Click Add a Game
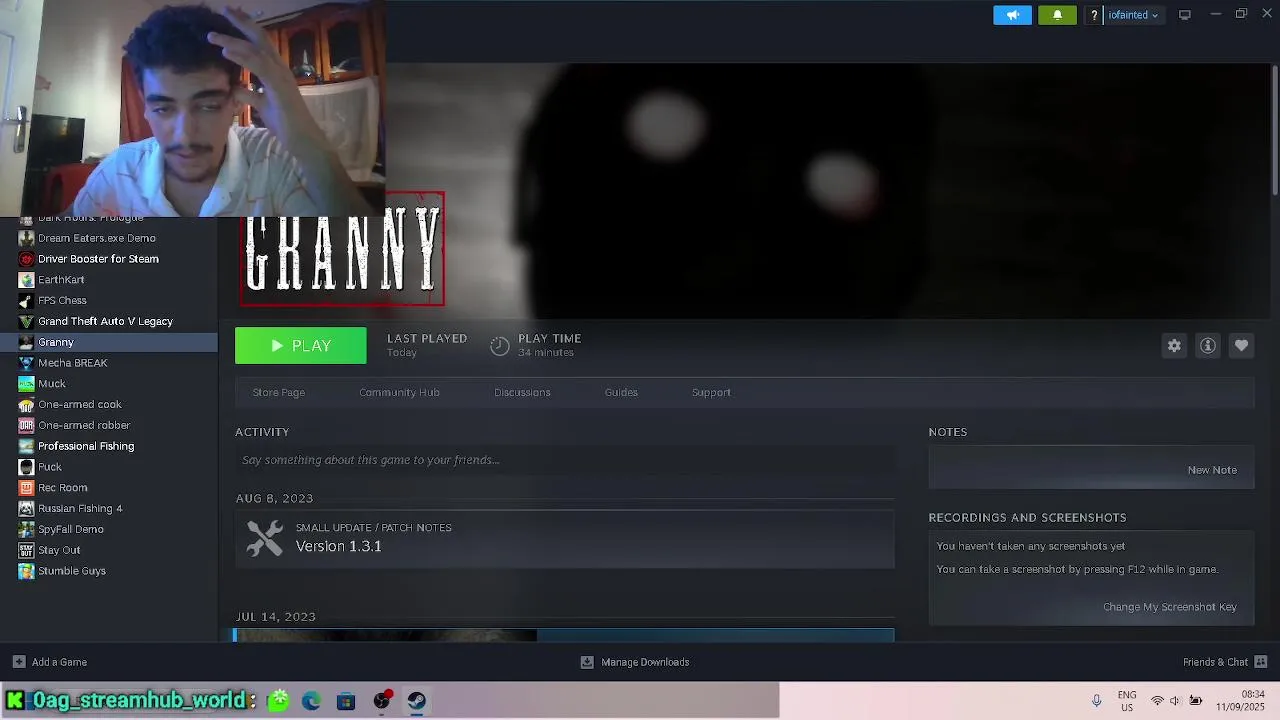Screen dimensions: 1280x720 [x=50, y=662]
